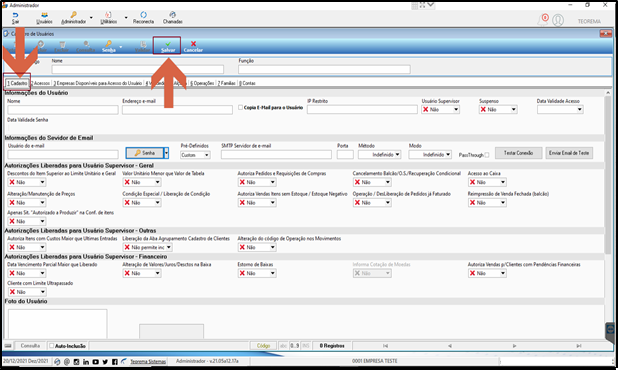Go to last record navigation arrow
This screenshot has height=370, width=618.
click(579, 346)
